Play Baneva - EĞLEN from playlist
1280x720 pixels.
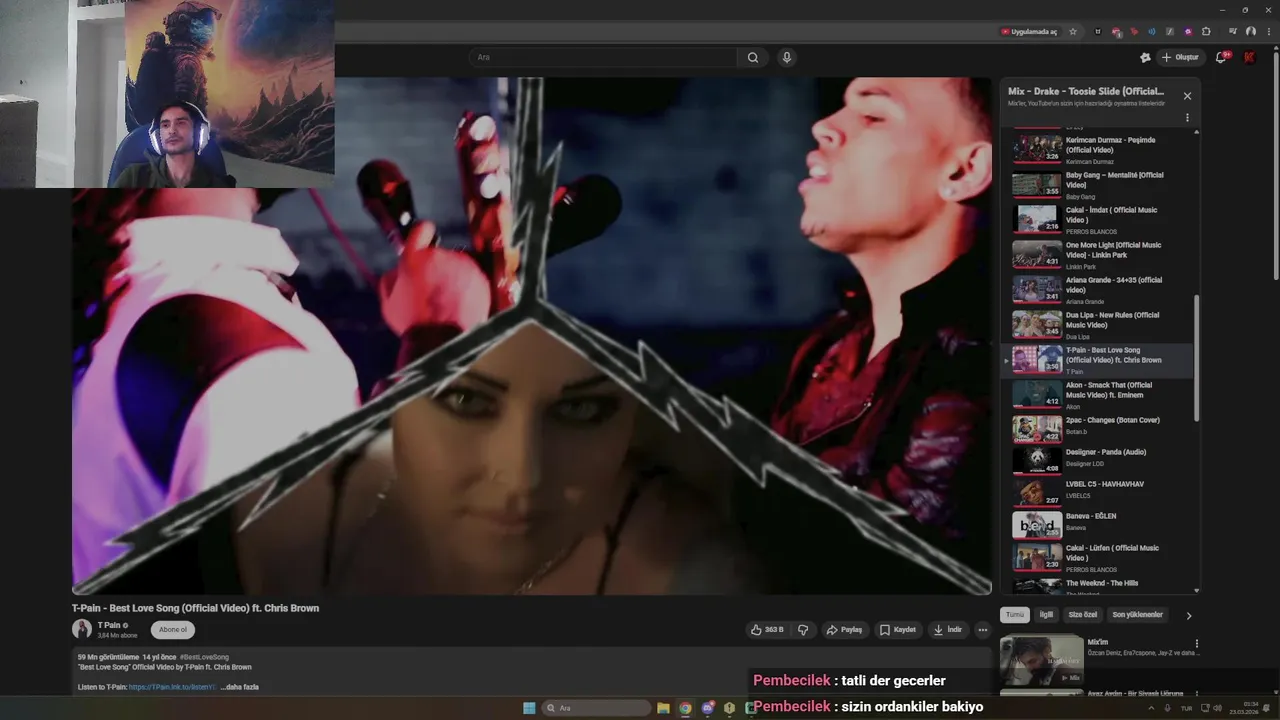click(1097, 524)
